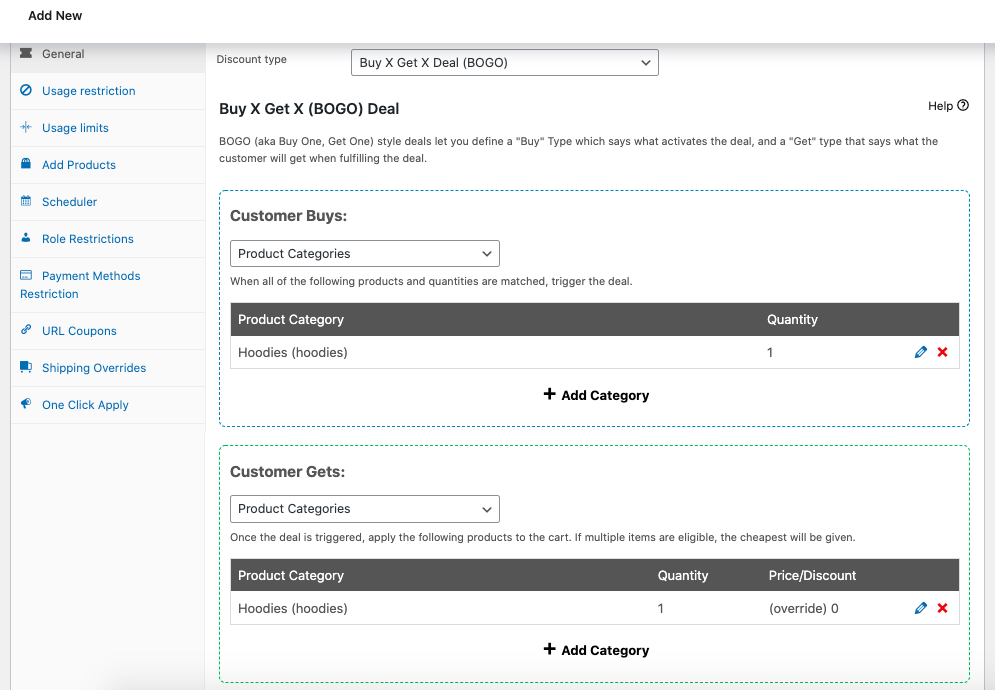This screenshot has width=995, height=690.
Task: Click the Add Products bag icon
Action: [x=26, y=164]
